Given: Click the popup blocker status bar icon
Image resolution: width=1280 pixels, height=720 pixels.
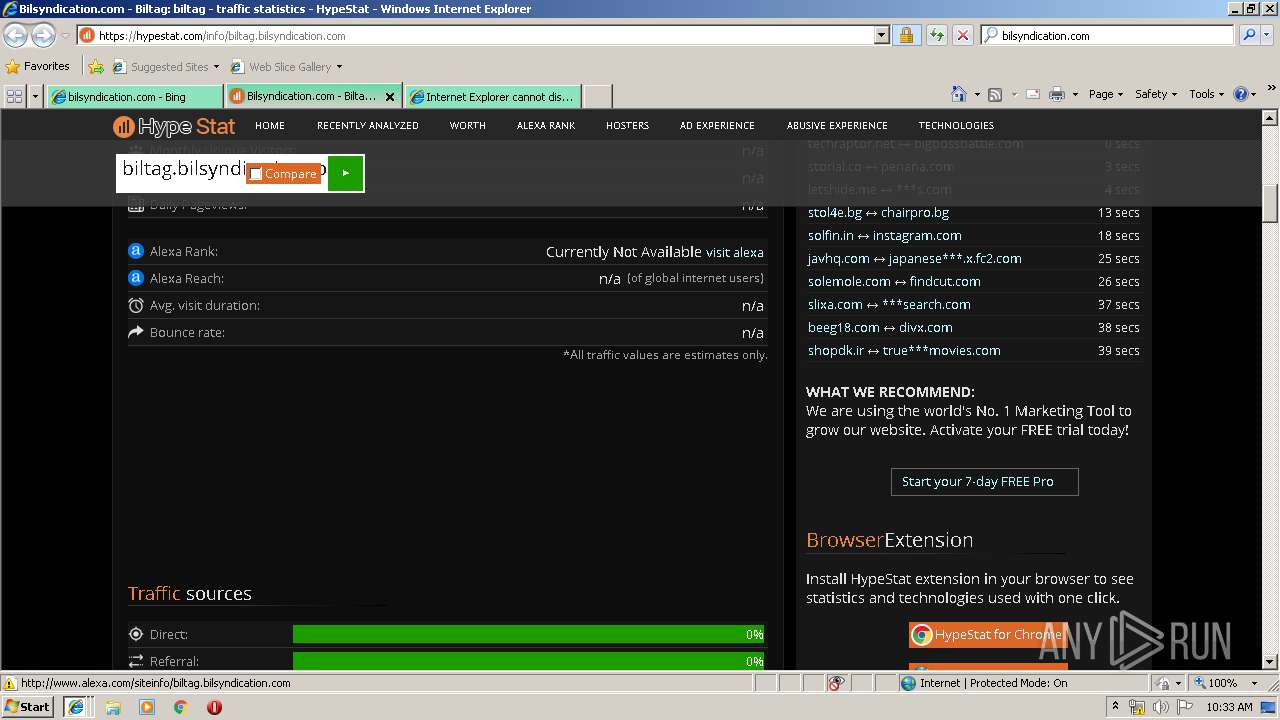Looking at the screenshot, I should (x=836, y=683).
